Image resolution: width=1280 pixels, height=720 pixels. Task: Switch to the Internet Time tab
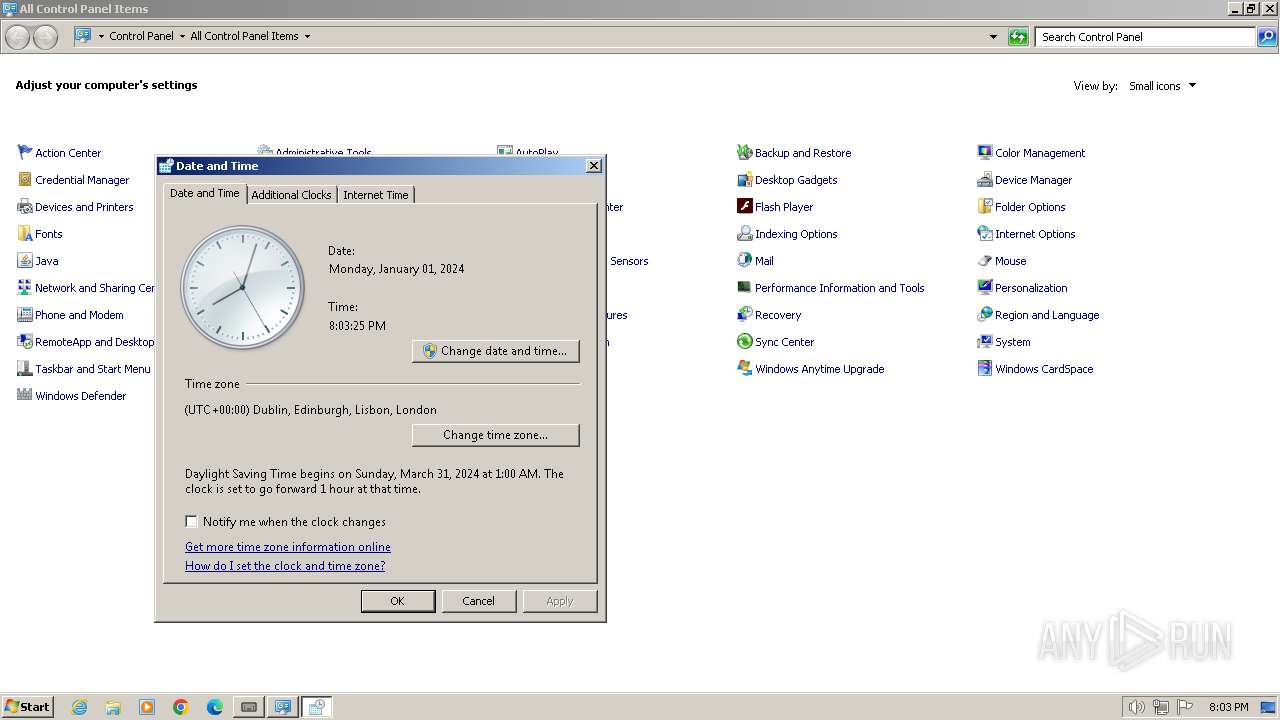376,195
